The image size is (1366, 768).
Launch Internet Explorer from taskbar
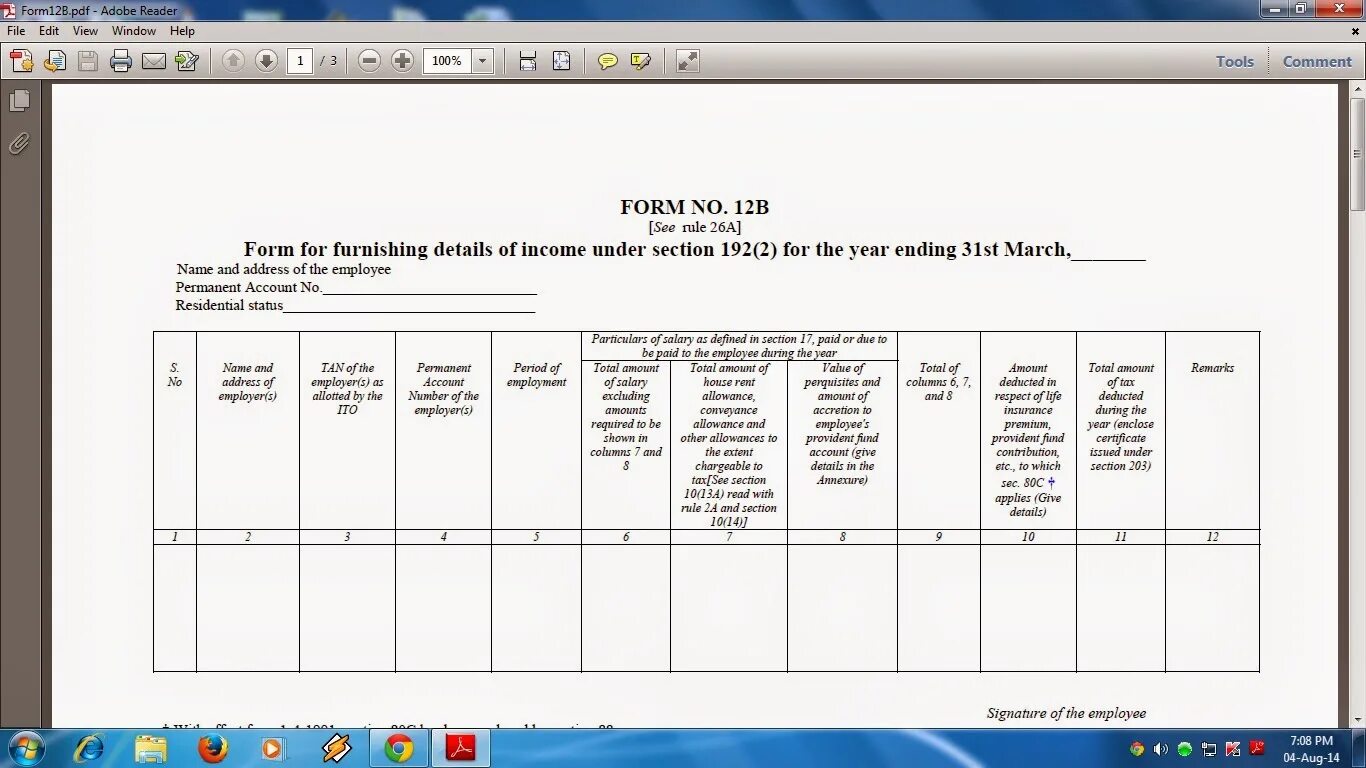89,748
